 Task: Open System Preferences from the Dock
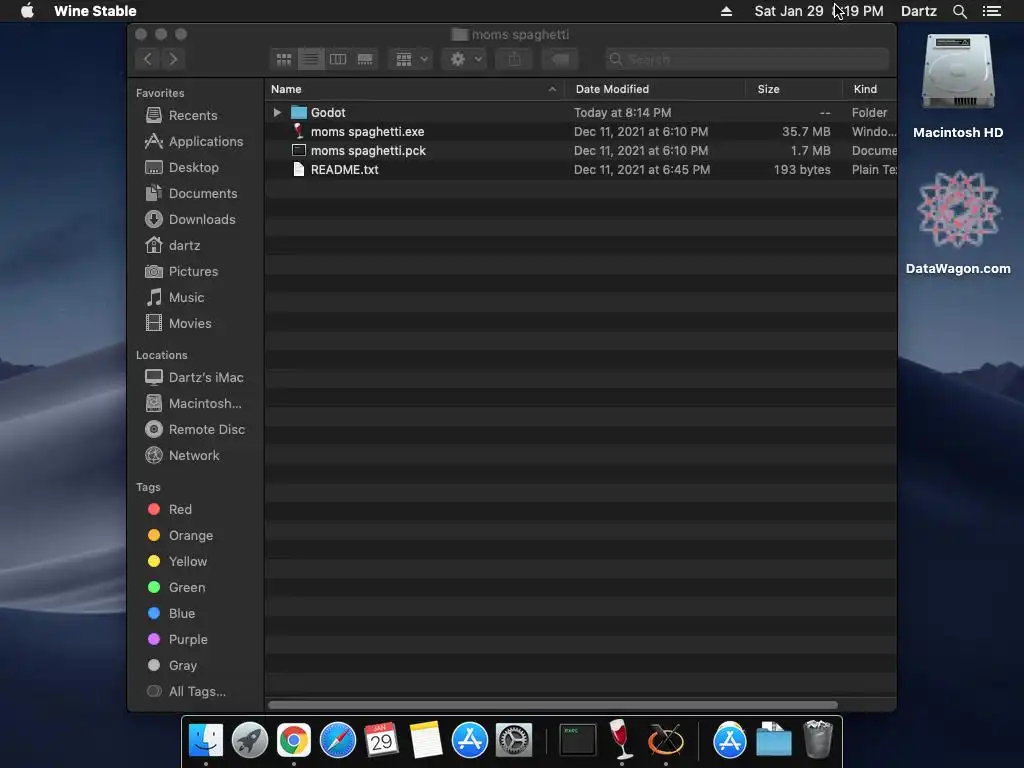[514, 741]
